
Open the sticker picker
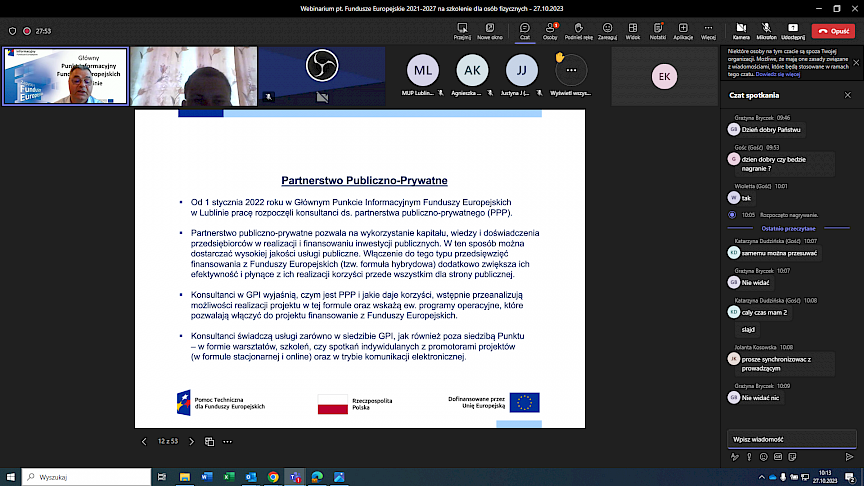click(792, 457)
